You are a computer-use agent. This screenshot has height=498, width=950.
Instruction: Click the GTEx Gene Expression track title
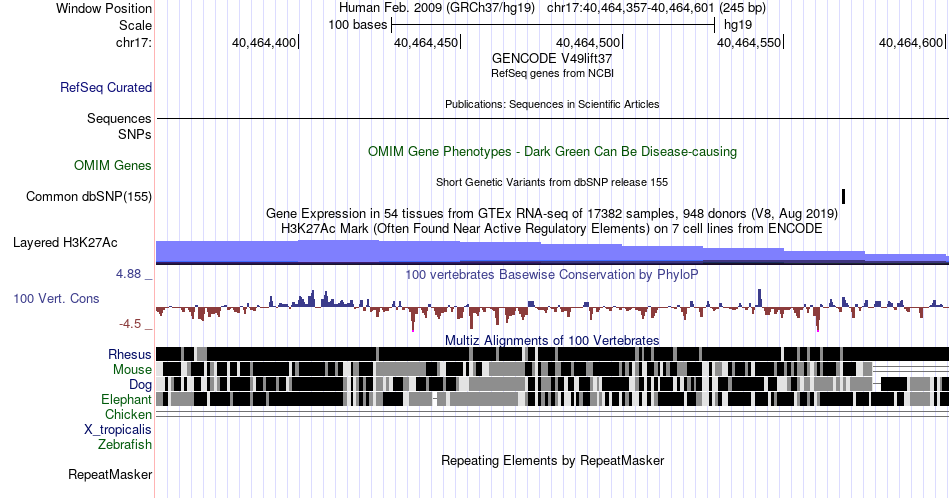pyautogui.click(x=552, y=213)
